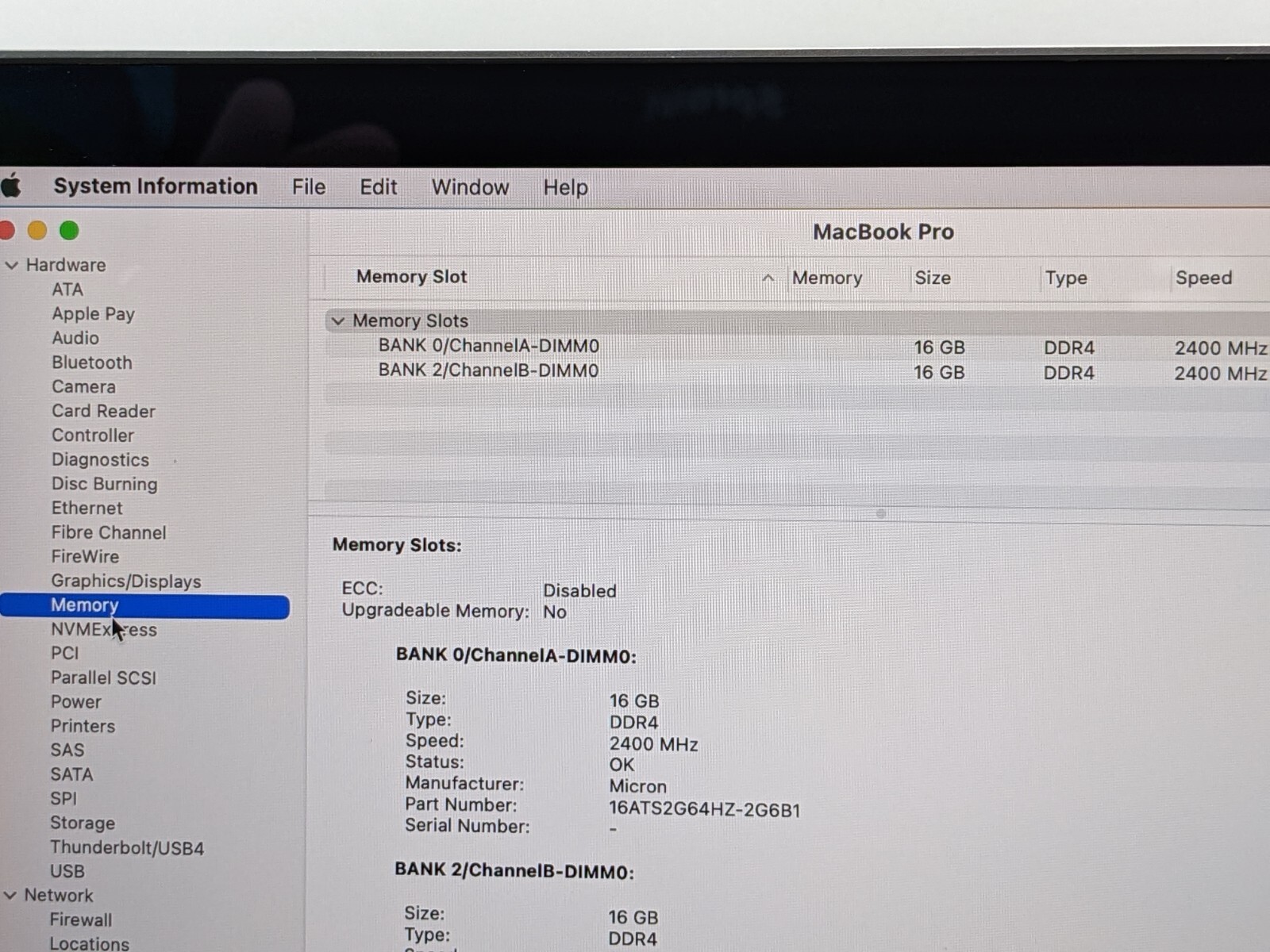
Task: Select Controller in the sidebar
Action: click(x=93, y=436)
